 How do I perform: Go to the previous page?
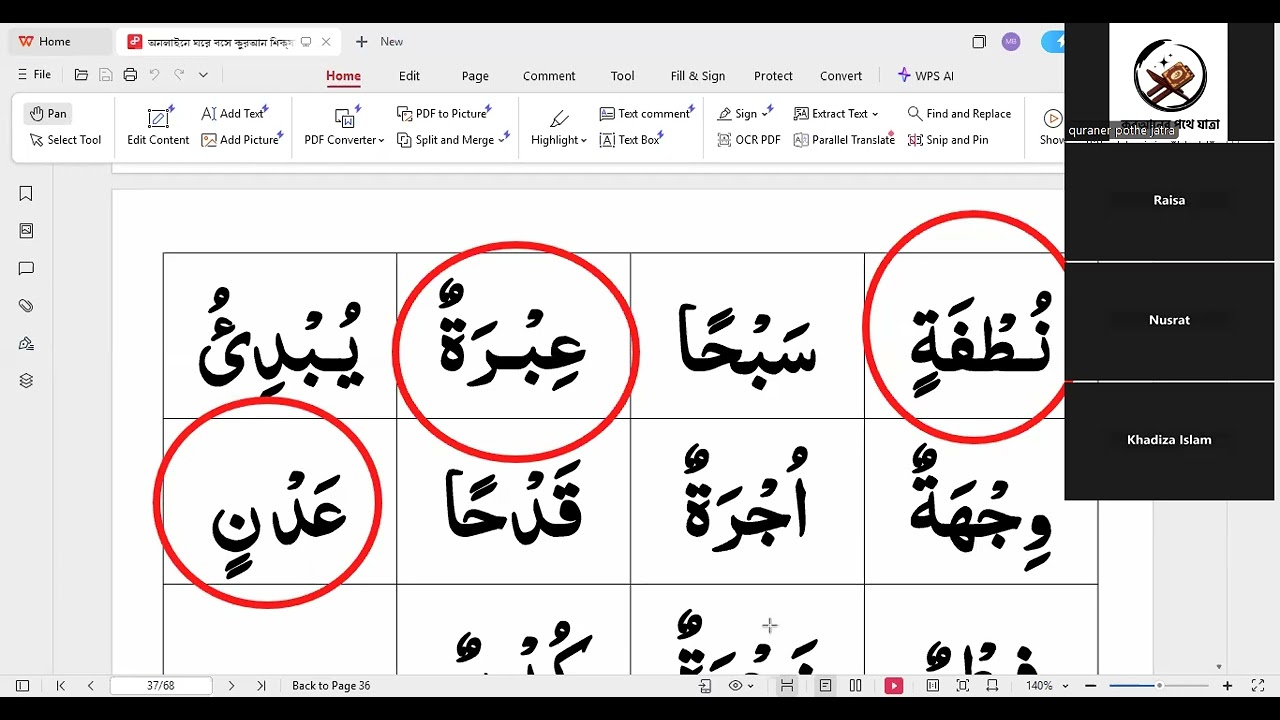pyautogui.click(x=90, y=686)
